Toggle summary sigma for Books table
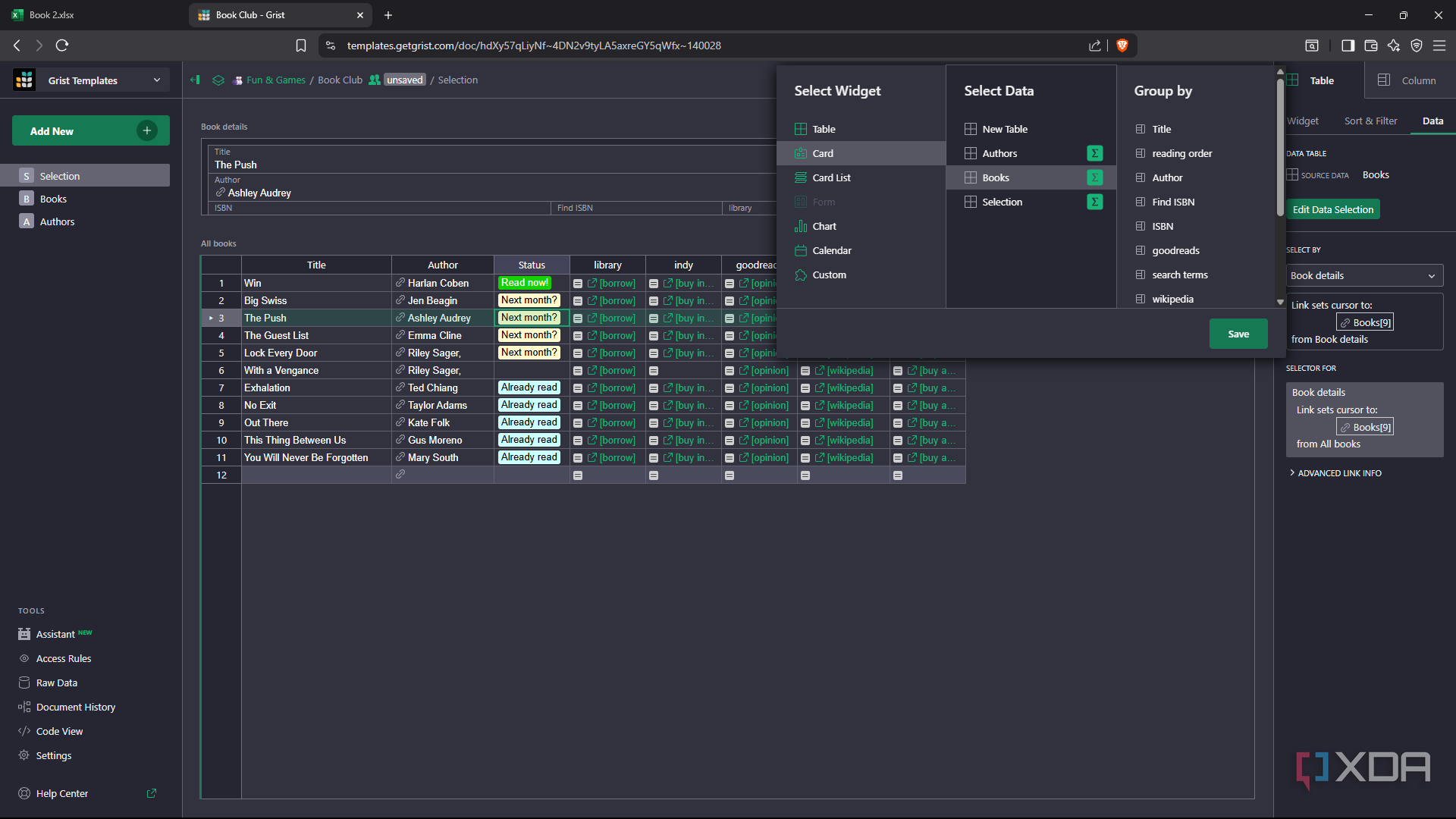 click(x=1094, y=177)
